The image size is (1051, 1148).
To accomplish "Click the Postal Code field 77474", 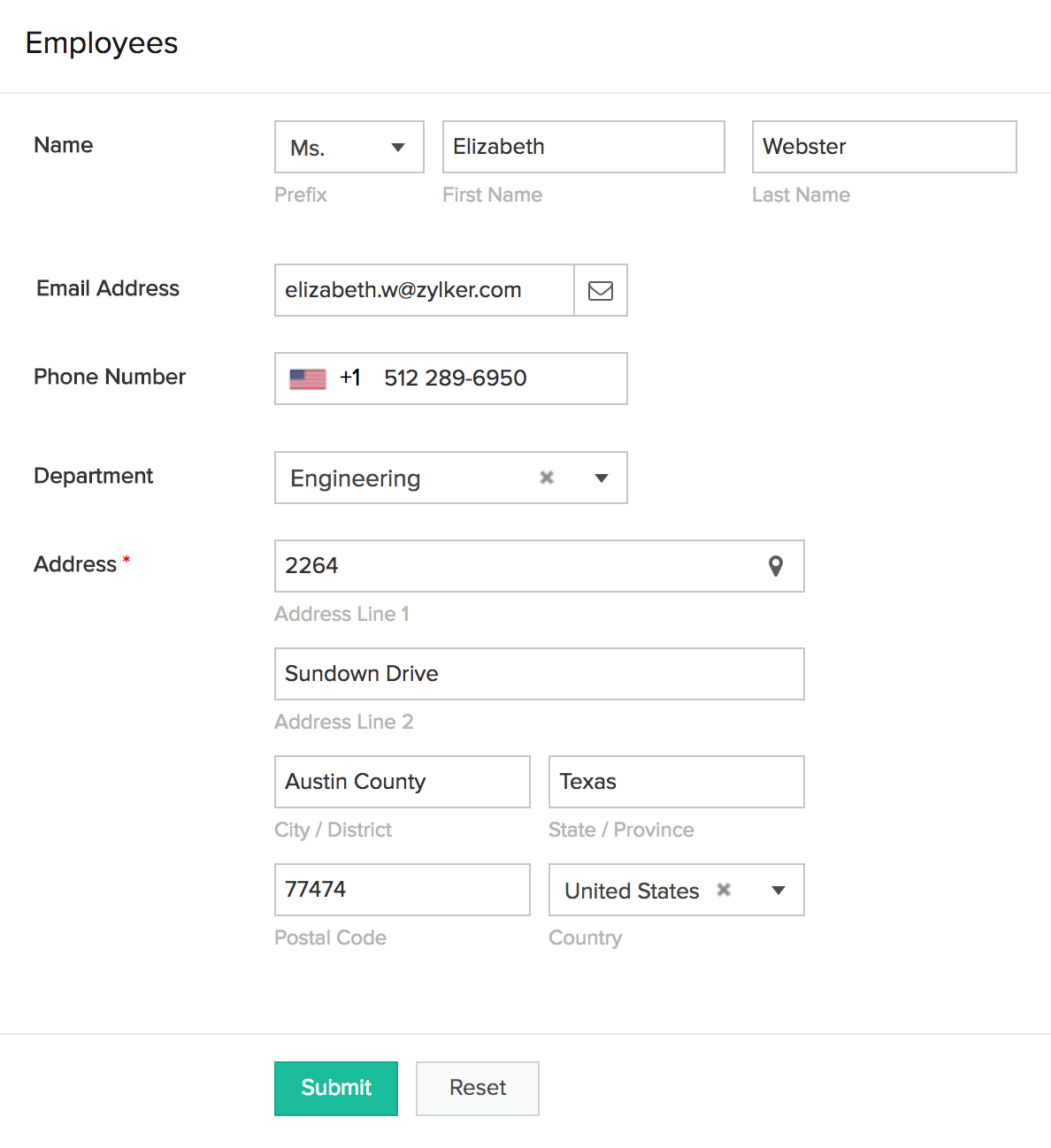I will pyautogui.click(x=403, y=890).
